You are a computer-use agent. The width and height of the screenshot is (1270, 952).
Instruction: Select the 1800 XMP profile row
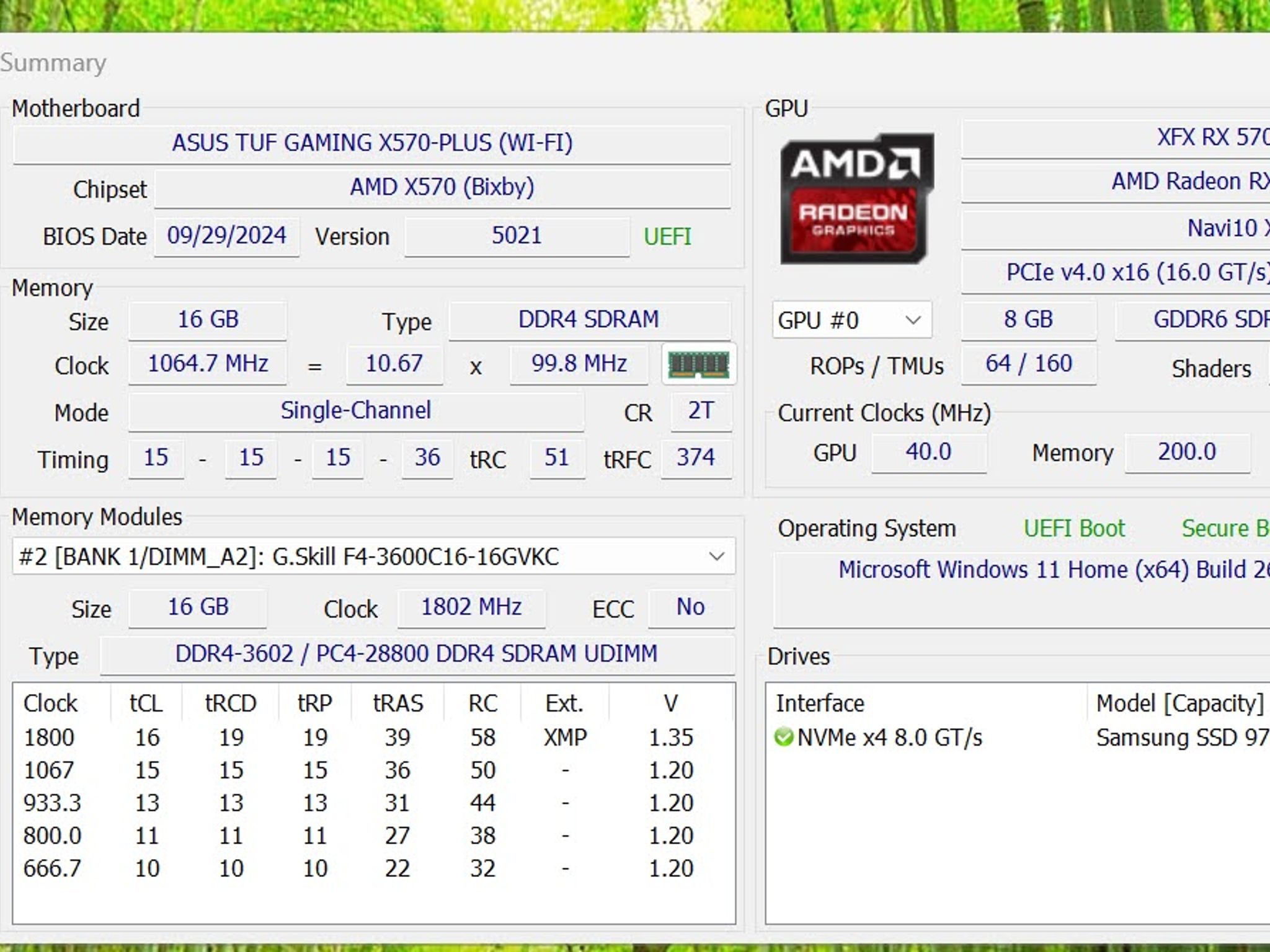pos(373,738)
